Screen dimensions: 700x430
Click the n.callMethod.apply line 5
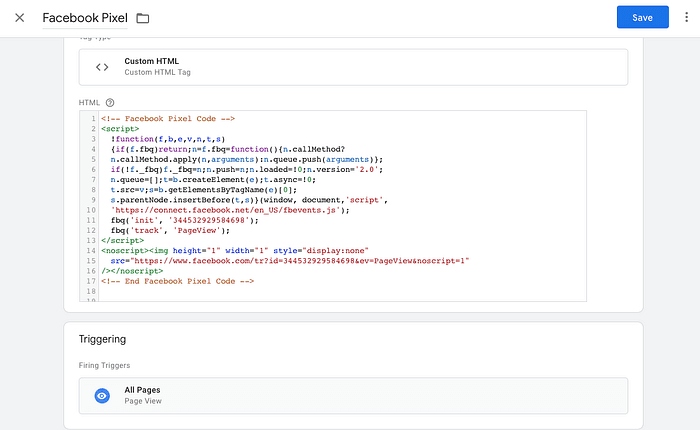247,159
